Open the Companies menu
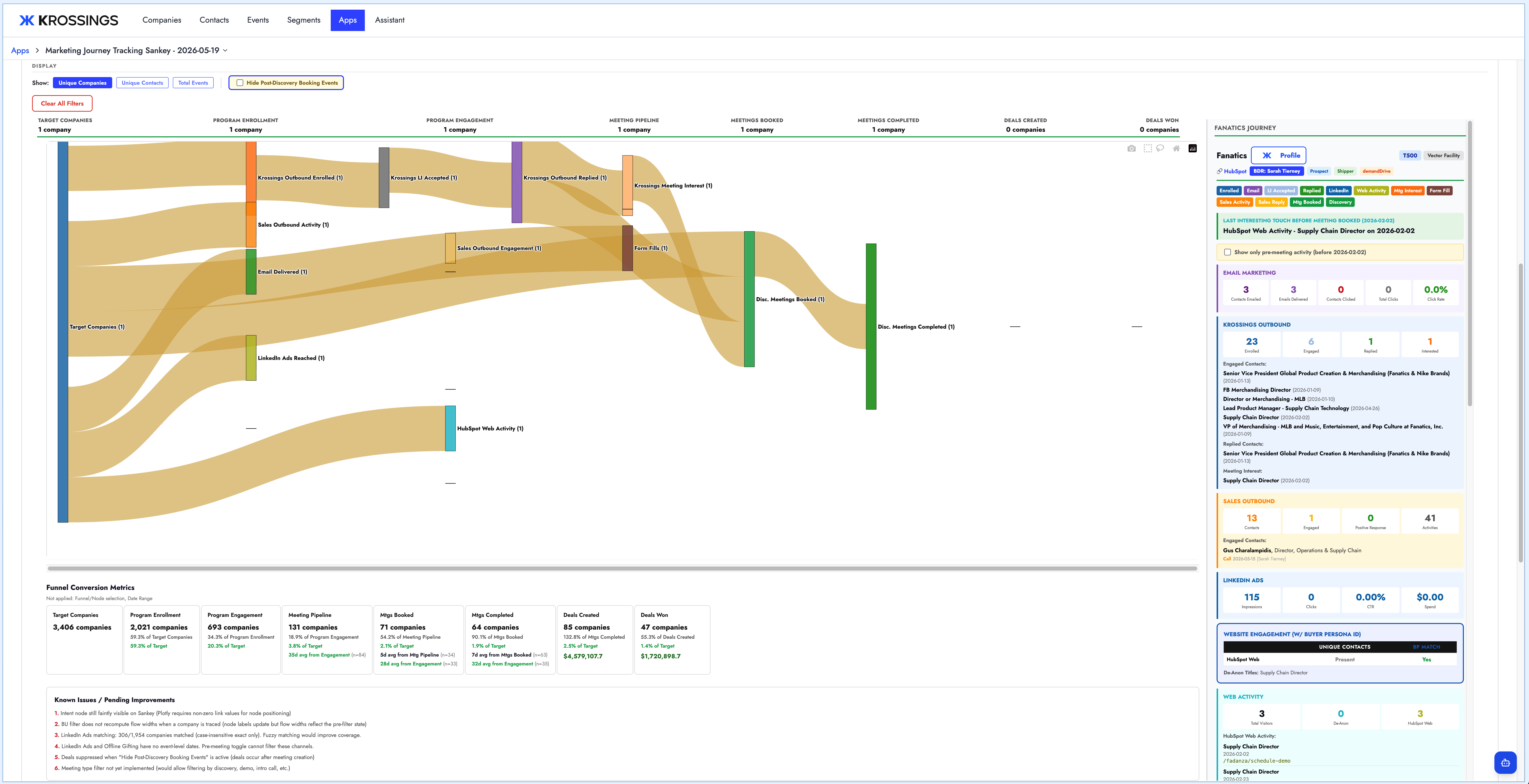 (162, 20)
